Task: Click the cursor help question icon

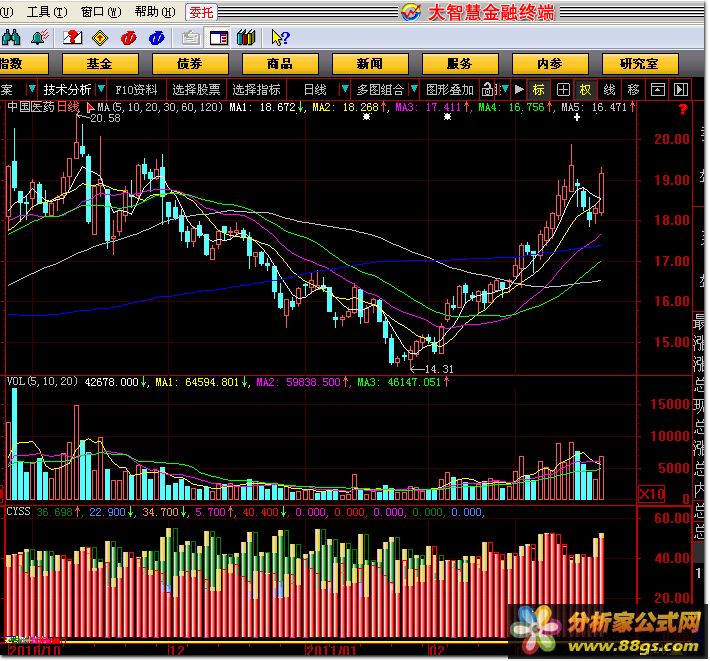Action: point(279,38)
